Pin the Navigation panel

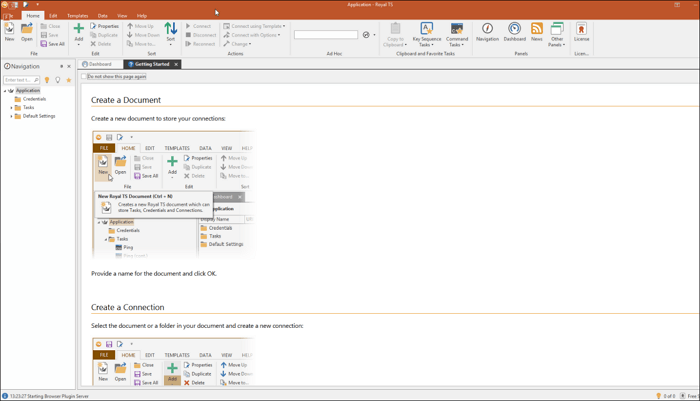point(61,66)
